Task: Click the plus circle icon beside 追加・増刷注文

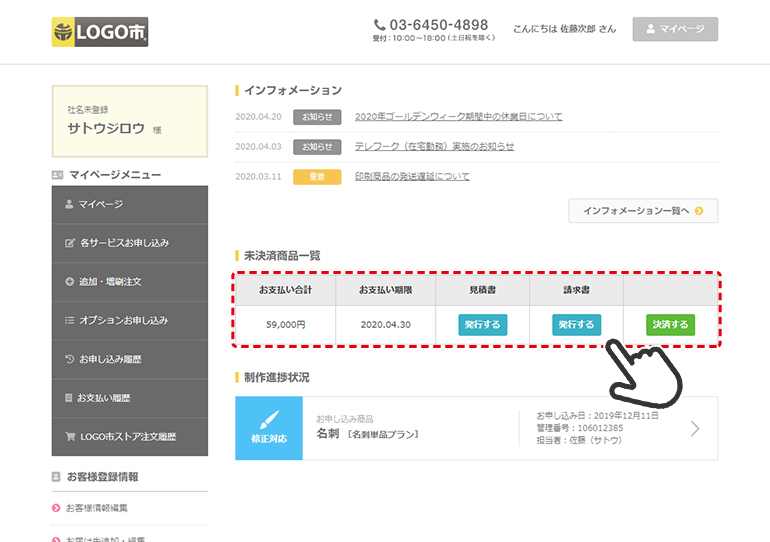Action: point(70,282)
